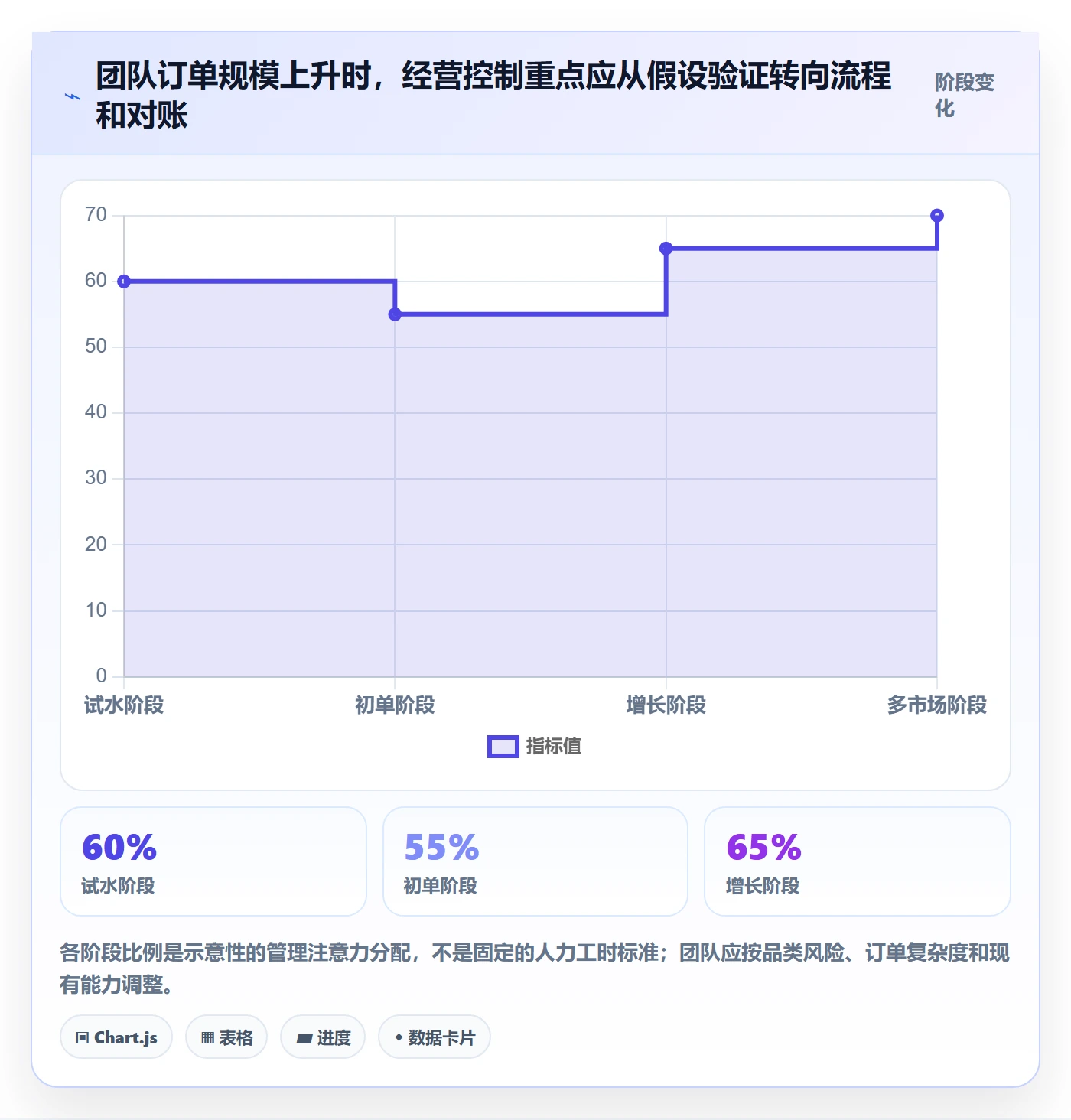Click the bar icon in the 进度 chip
The image size is (1071, 1120).
coord(304,1039)
